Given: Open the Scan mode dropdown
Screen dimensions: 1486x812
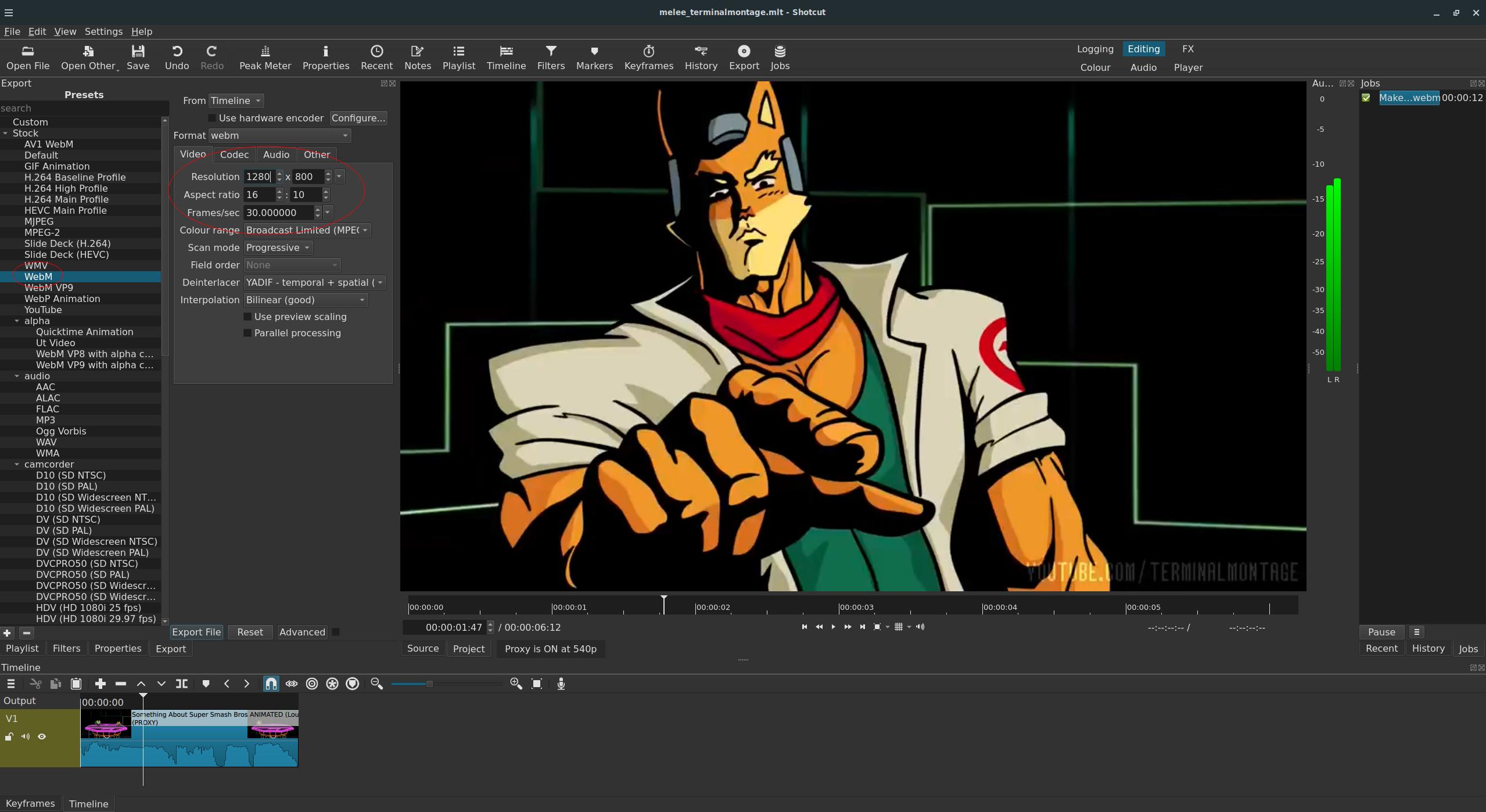Looking at the screenshot, I should coord(278,247).
